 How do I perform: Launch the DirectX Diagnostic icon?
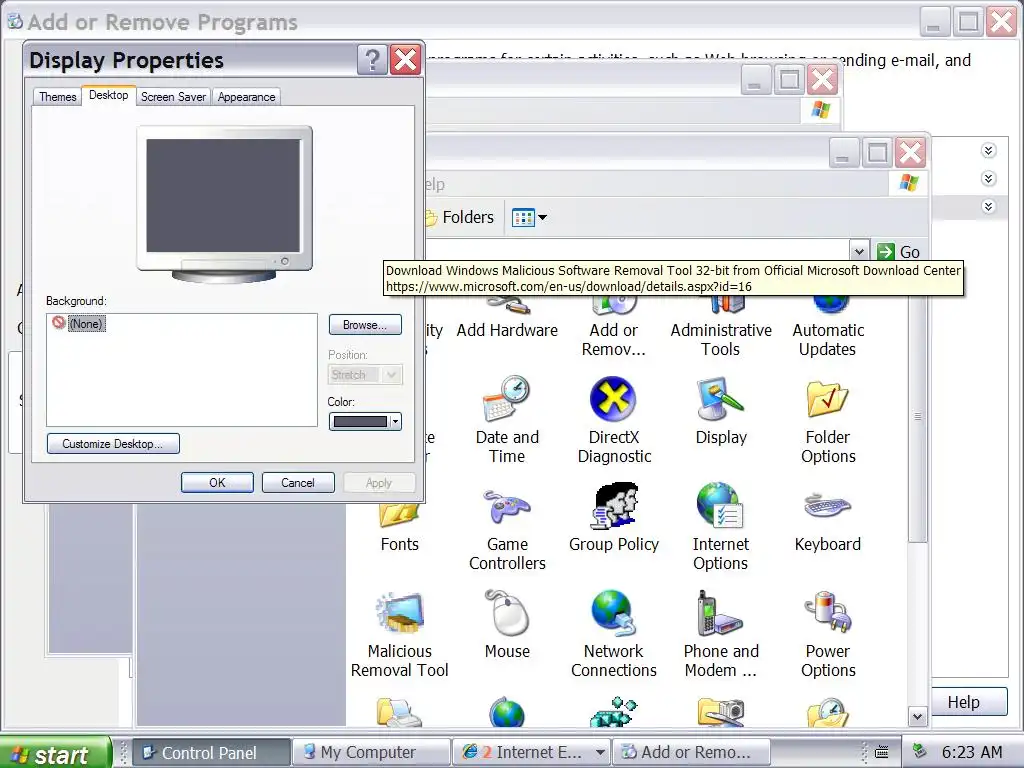click(x=614, y=420)
